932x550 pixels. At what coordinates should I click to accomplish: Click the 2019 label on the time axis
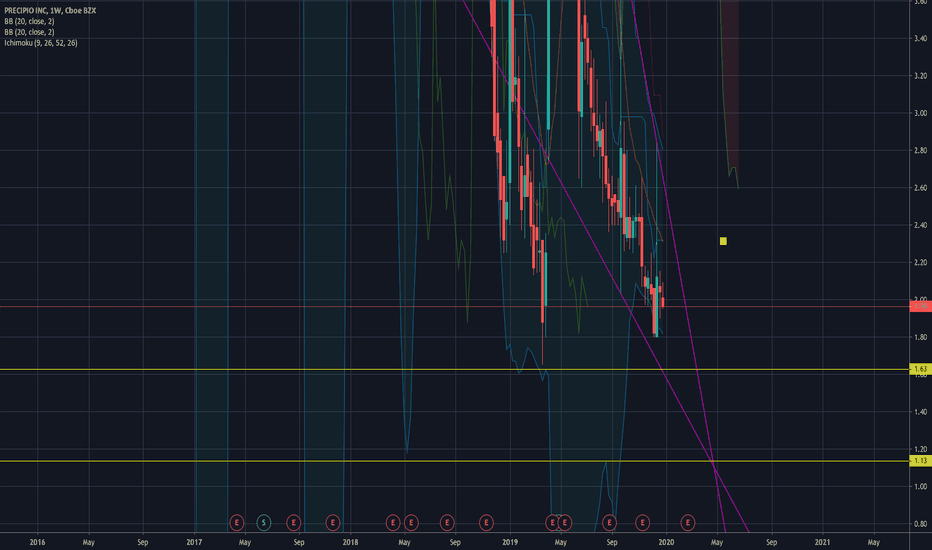point(510,542)
